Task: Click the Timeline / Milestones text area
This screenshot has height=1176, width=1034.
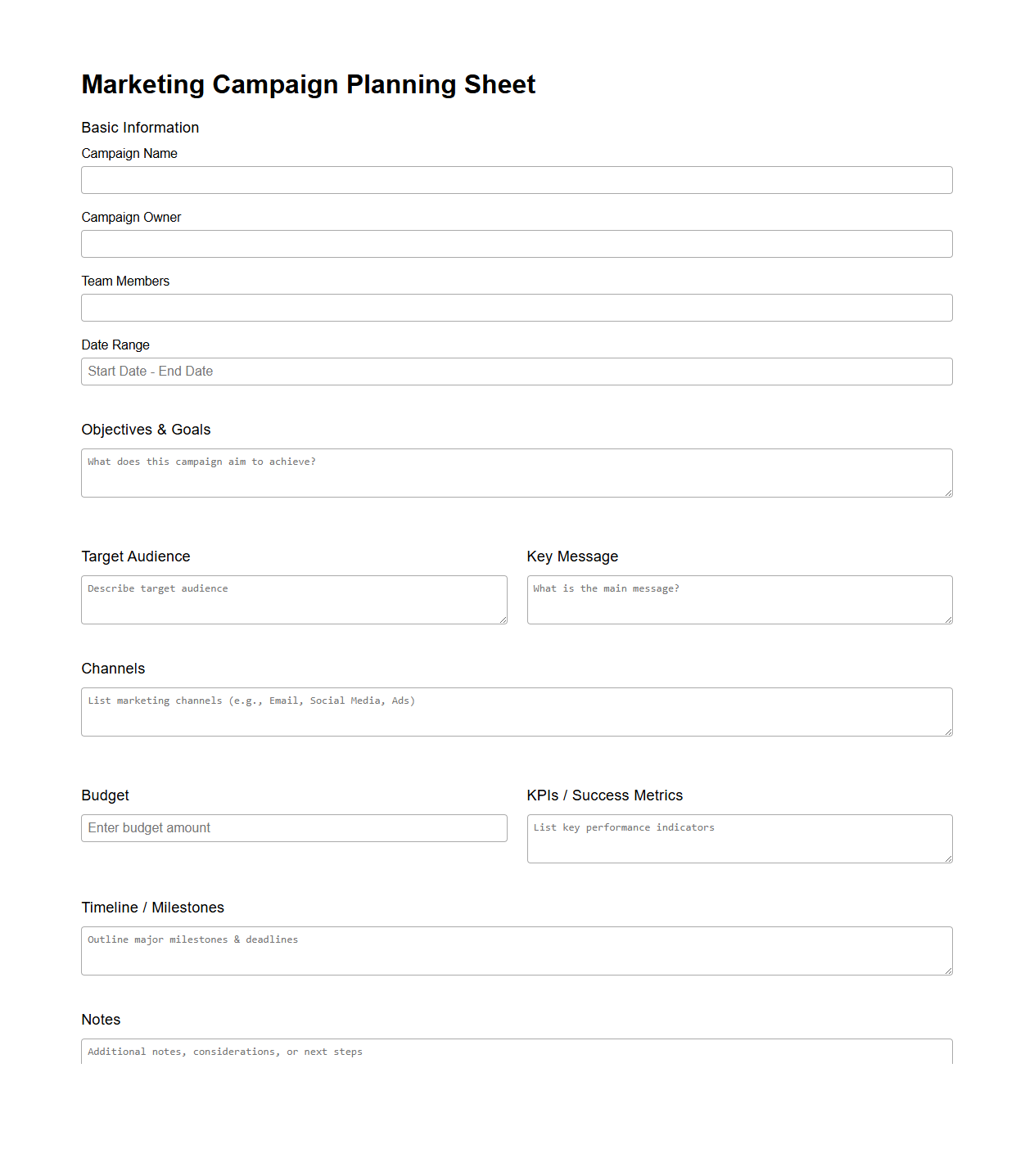Action: pyautogui.click(x=516, y=950)
